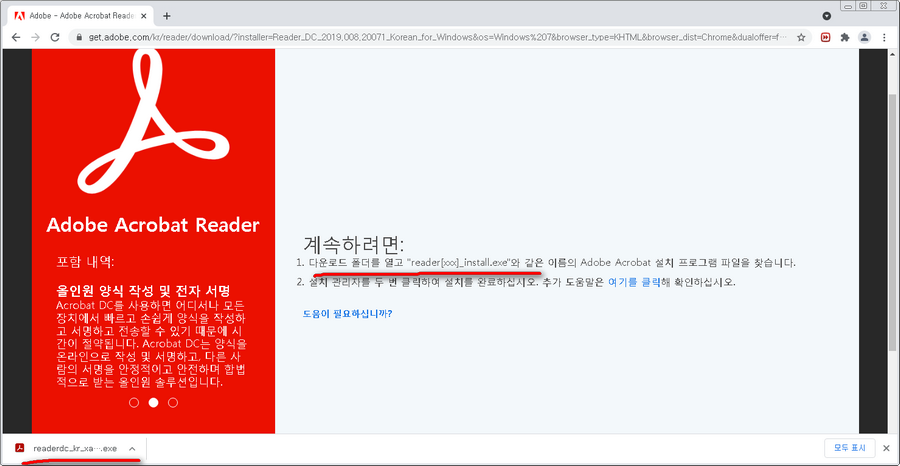This screenshot has height=466, width=900.
Task: View site info via the lock icon
Action: [x=79, y=38]
